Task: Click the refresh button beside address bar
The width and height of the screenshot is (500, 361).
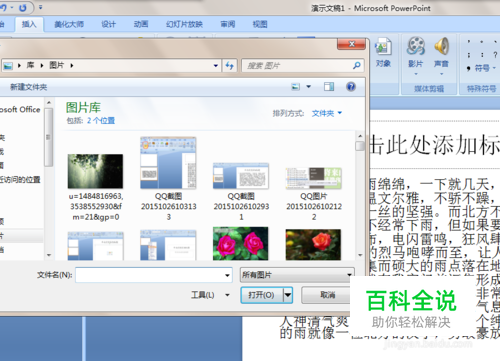Action: (x=229, y=65)
